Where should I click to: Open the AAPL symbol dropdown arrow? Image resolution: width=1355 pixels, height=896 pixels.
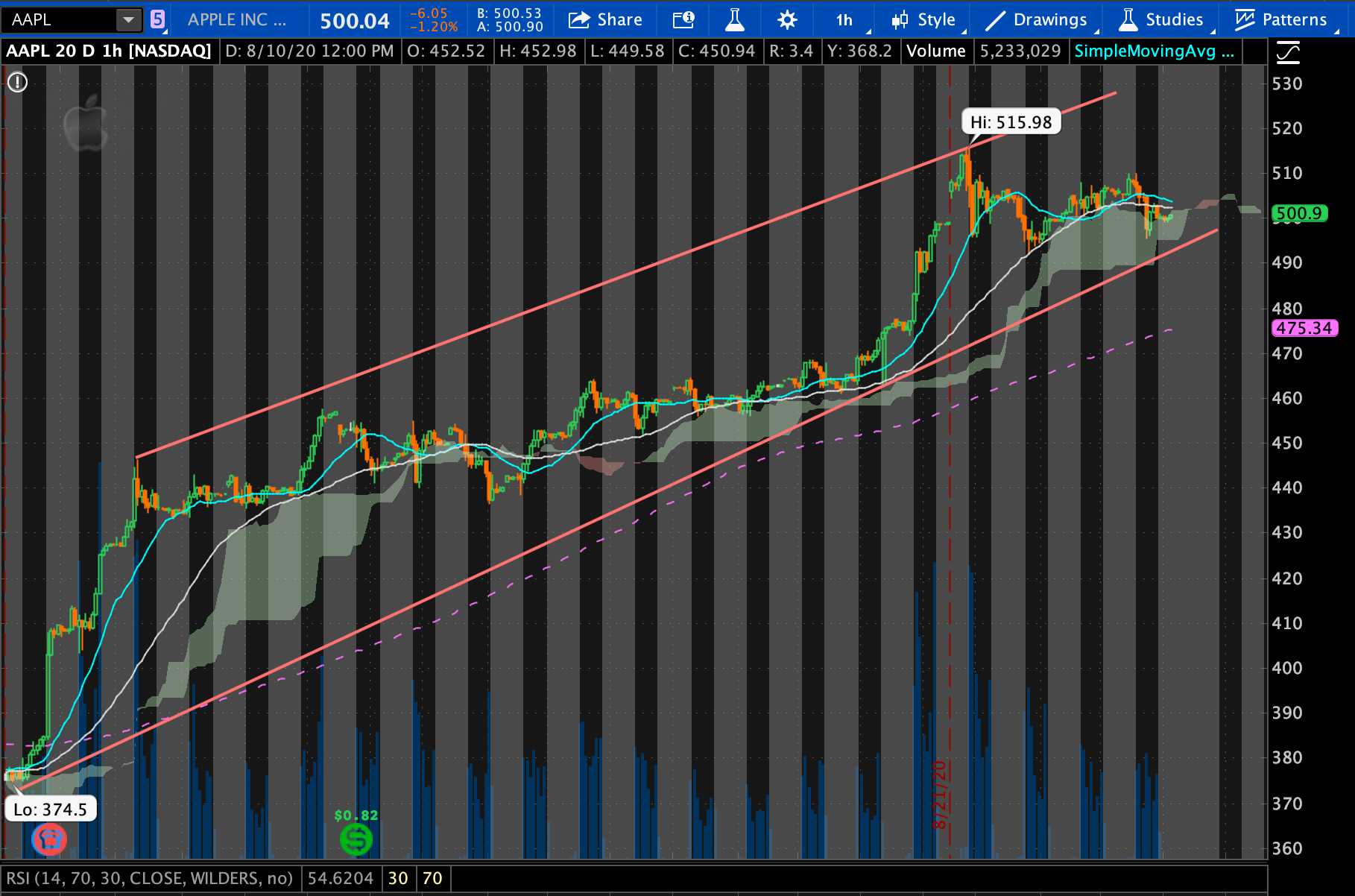[x=128, y=19]
